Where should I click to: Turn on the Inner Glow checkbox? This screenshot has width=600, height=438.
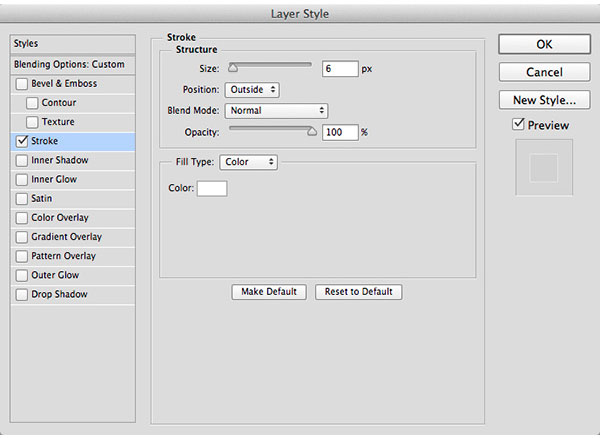(22, 179)
